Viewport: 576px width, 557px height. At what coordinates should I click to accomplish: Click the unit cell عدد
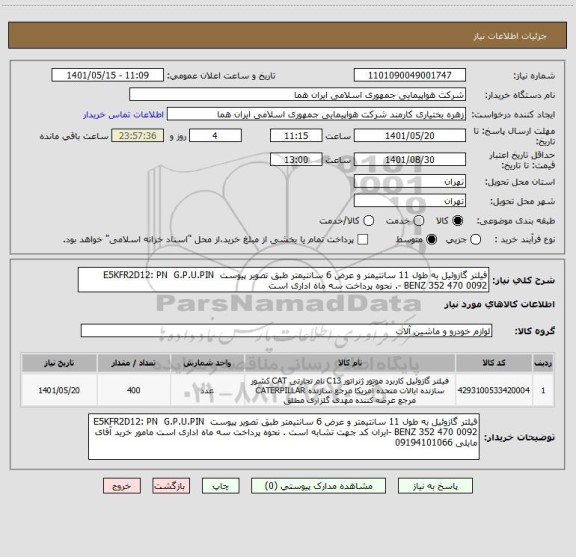[x=207, y=390]
